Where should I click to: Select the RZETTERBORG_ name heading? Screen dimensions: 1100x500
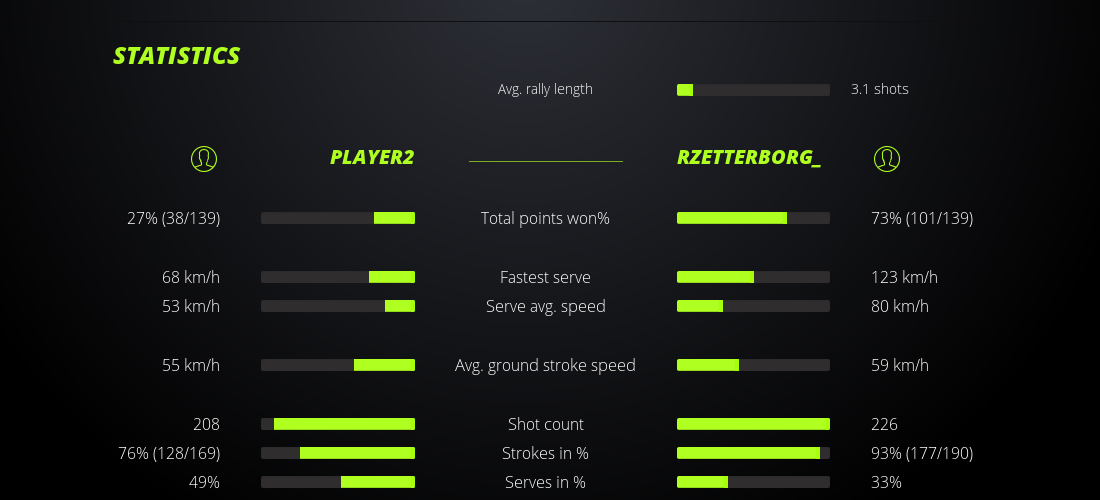pos(749,157)
